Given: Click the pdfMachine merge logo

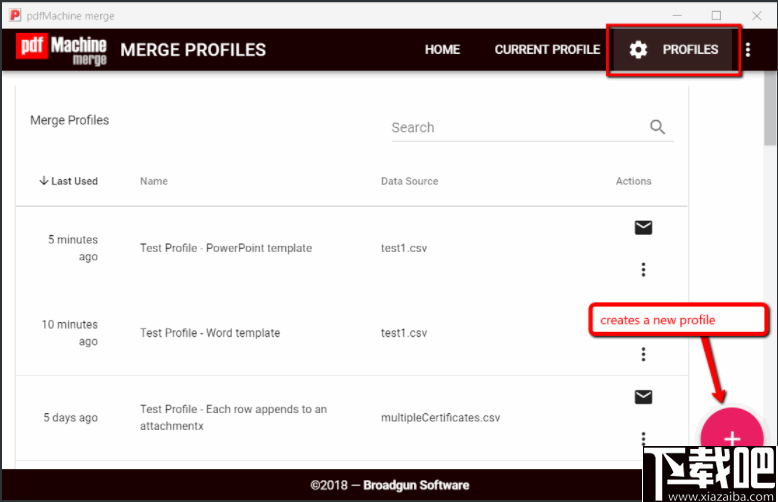Looking at the screenshot, I should tap(62, 50).
